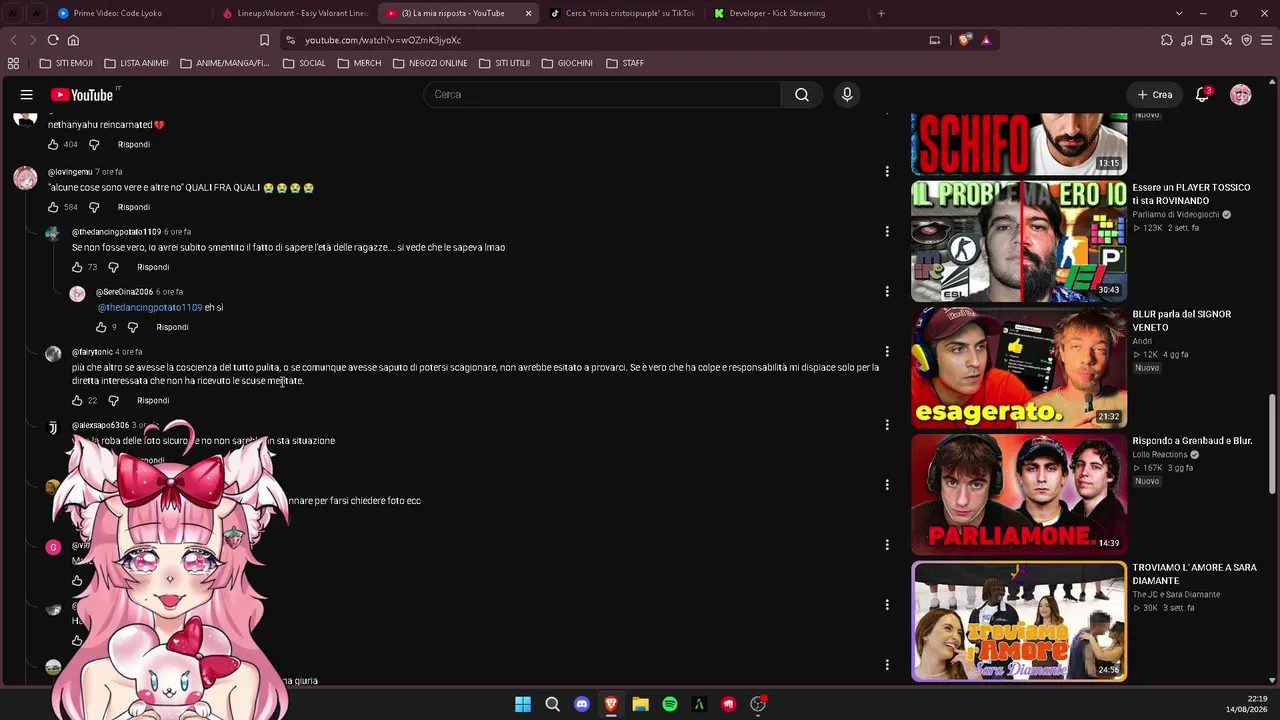Open the GIOCHINI bookmarks folder
Image resolution: width=1280 pixels, height=720 pixels.
click(567, 63)
